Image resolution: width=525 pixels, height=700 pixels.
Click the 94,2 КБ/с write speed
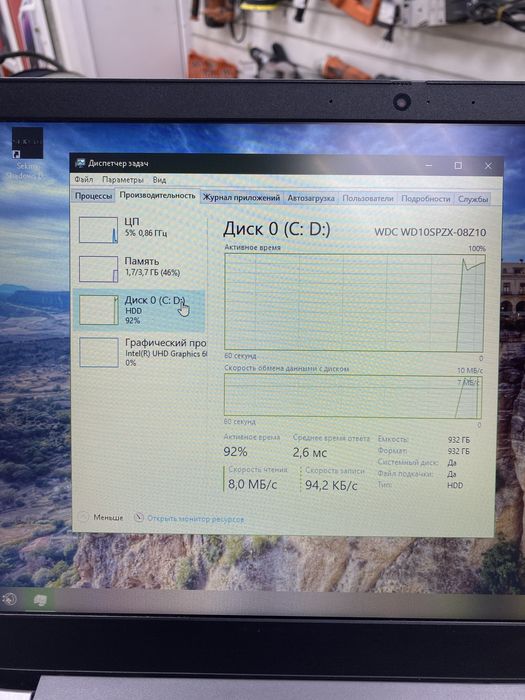tap(331, 486)
